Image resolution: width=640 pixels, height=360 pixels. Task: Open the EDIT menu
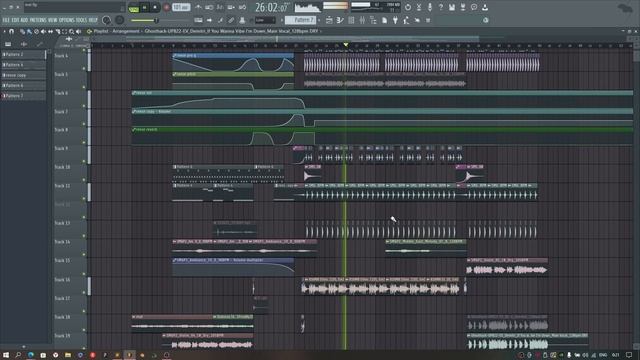(15, 20)
